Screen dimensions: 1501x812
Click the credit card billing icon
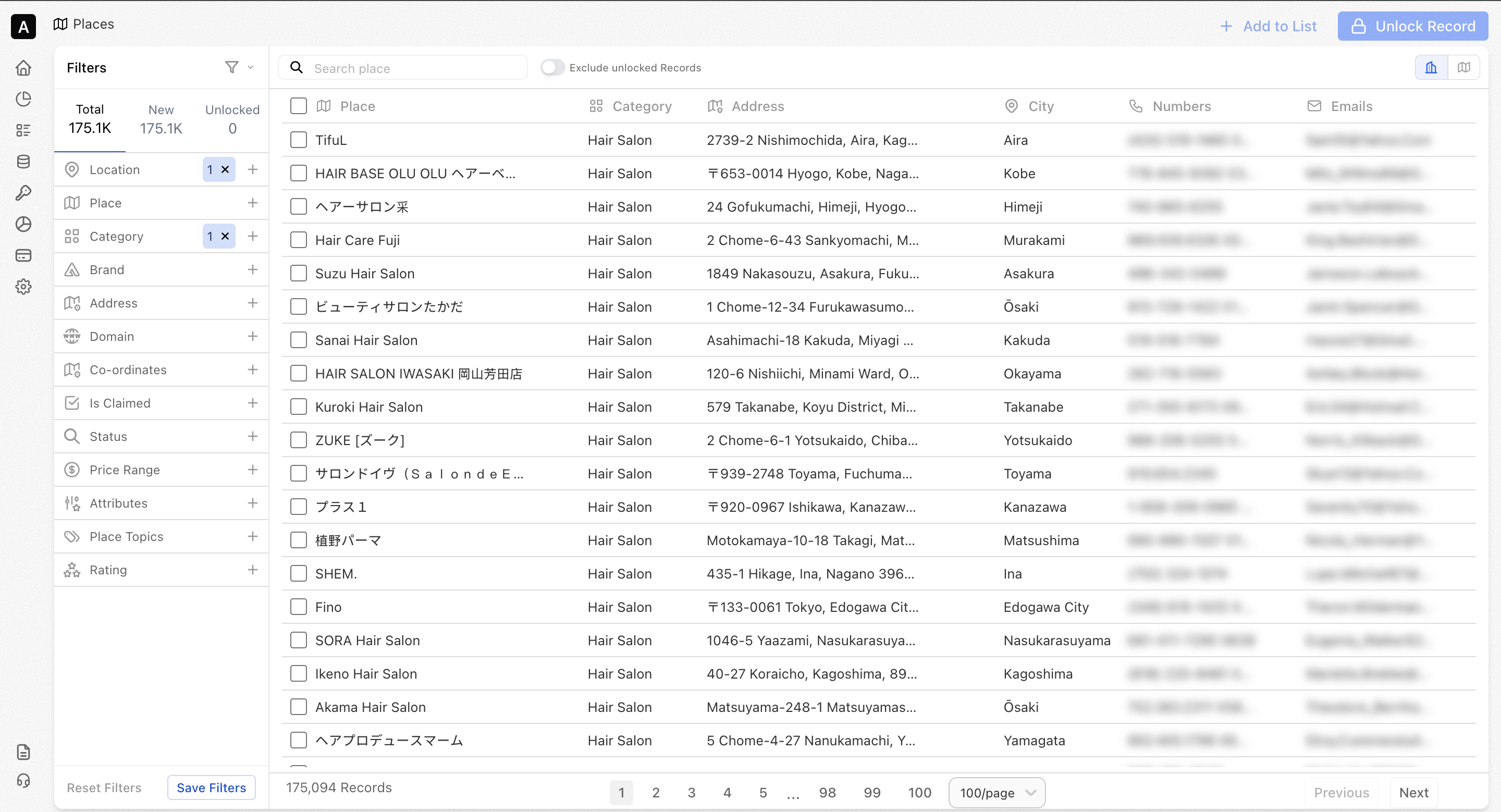click(23, 256)
